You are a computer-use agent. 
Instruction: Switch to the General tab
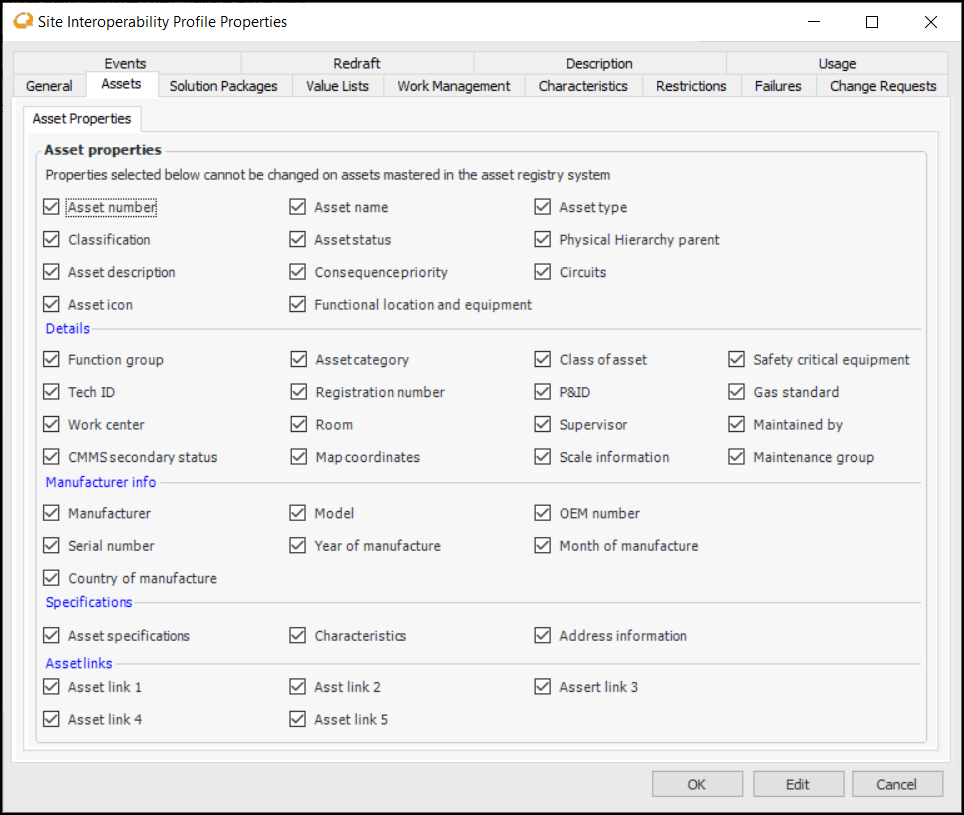pos(49,86)
